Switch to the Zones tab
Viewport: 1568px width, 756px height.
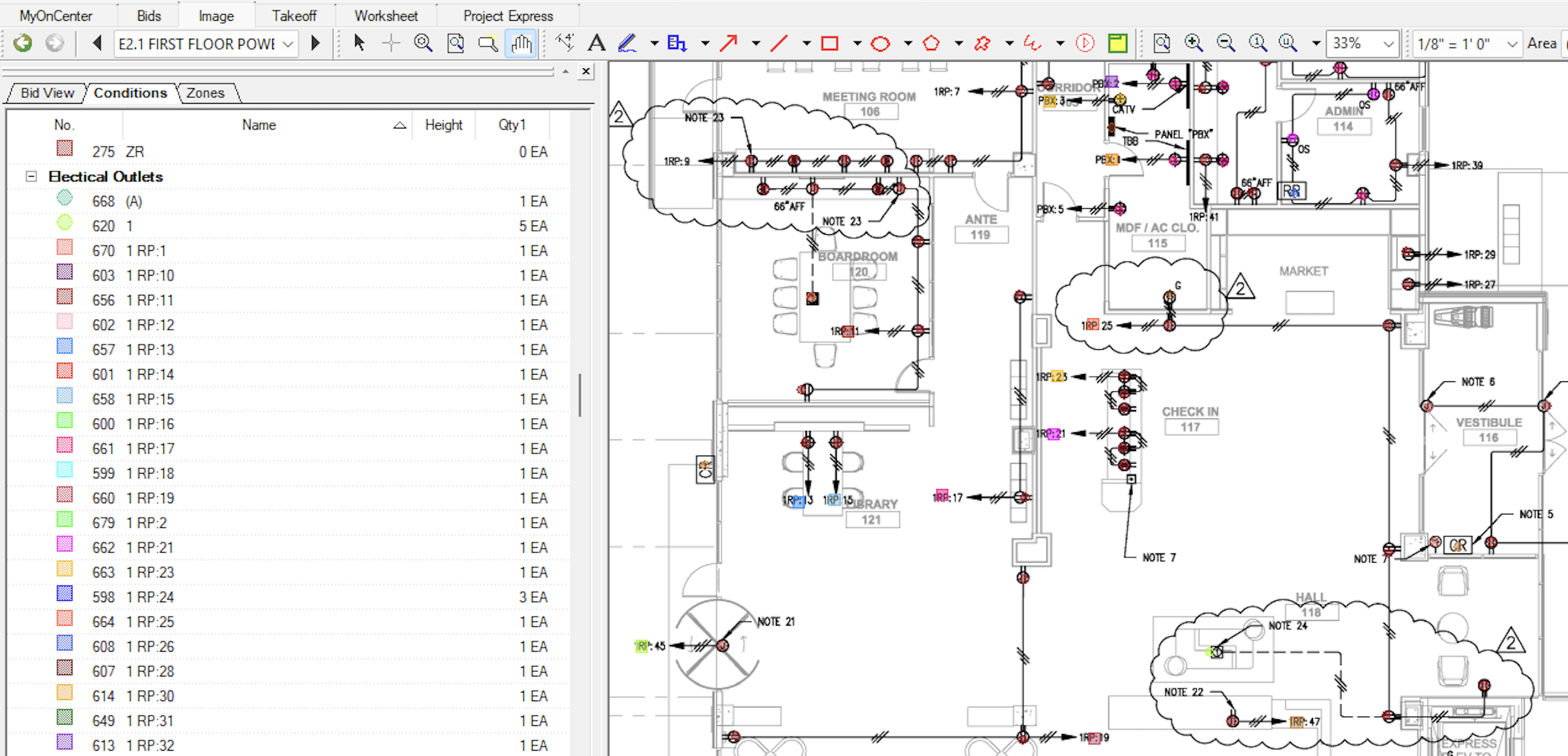[x=206, y=92]
